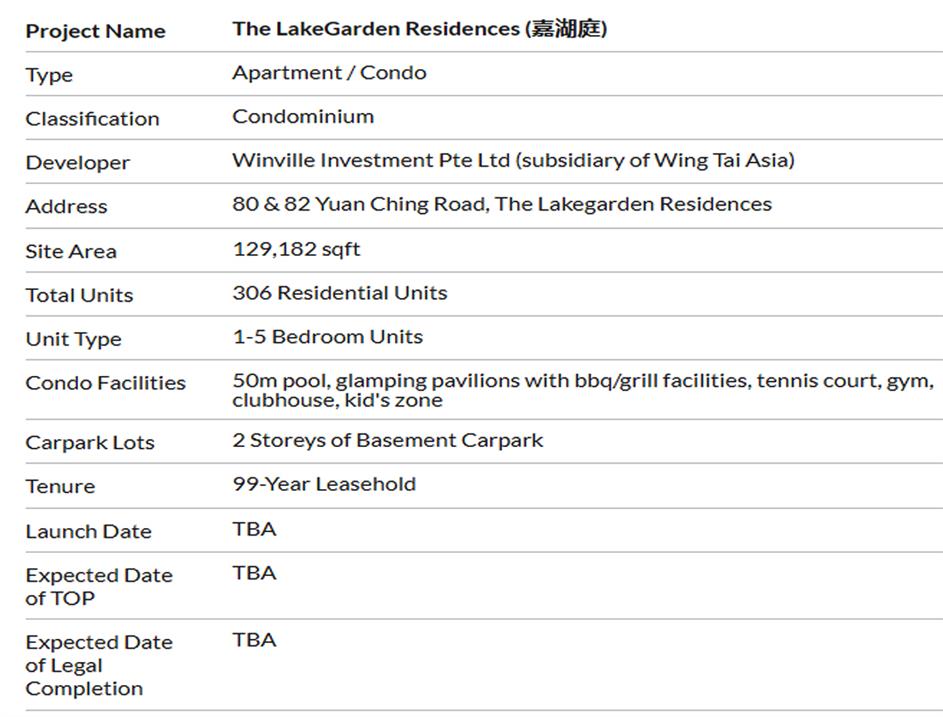Click the 'Classification' row label
The height and width of the screenshot is (717, 943).
click(92, 119)
